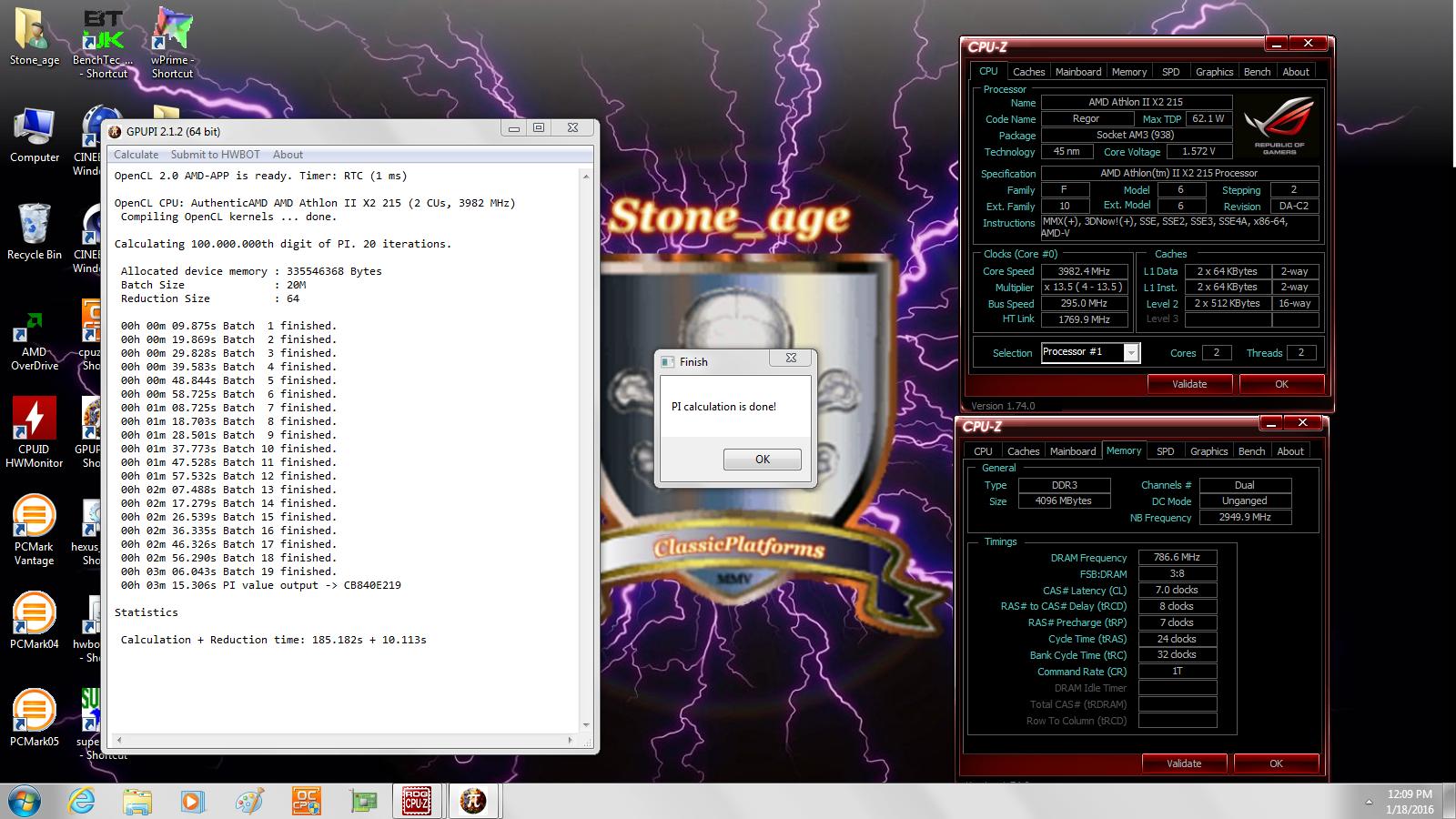Select About tab in bottom CPU-Z window
Screen dimensions: 1456x819
coord(1290,451)
